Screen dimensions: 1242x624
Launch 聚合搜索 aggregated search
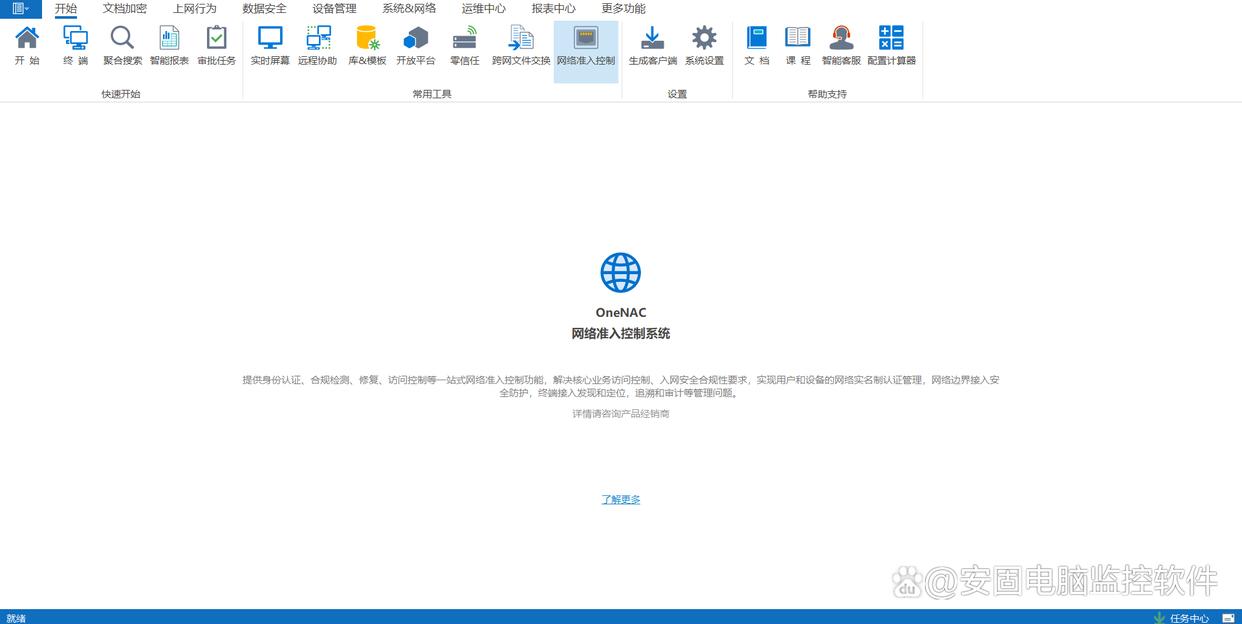pyautogui.click(x=122, y=46)
